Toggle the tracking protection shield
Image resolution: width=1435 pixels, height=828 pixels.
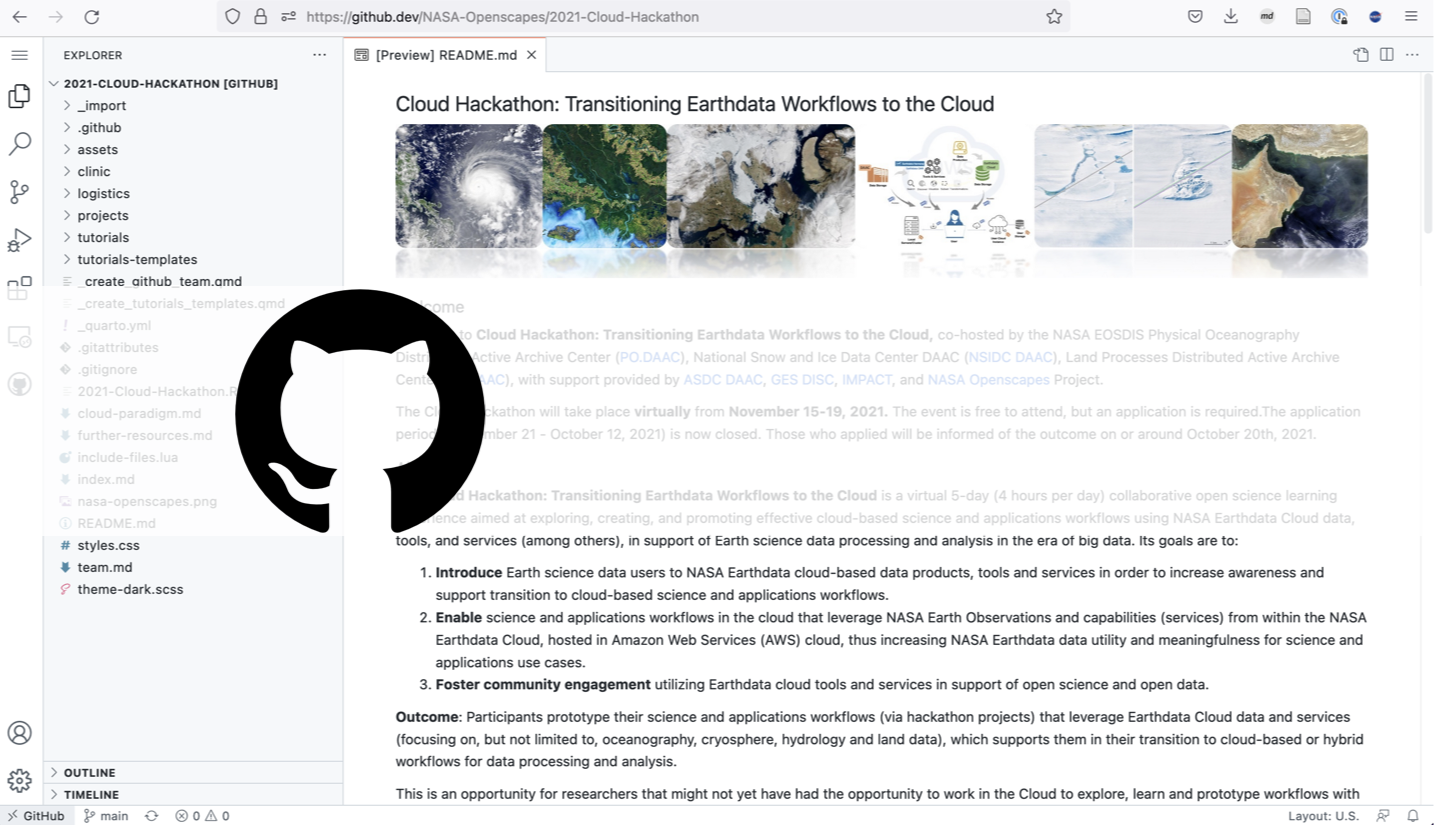[231, 17]
